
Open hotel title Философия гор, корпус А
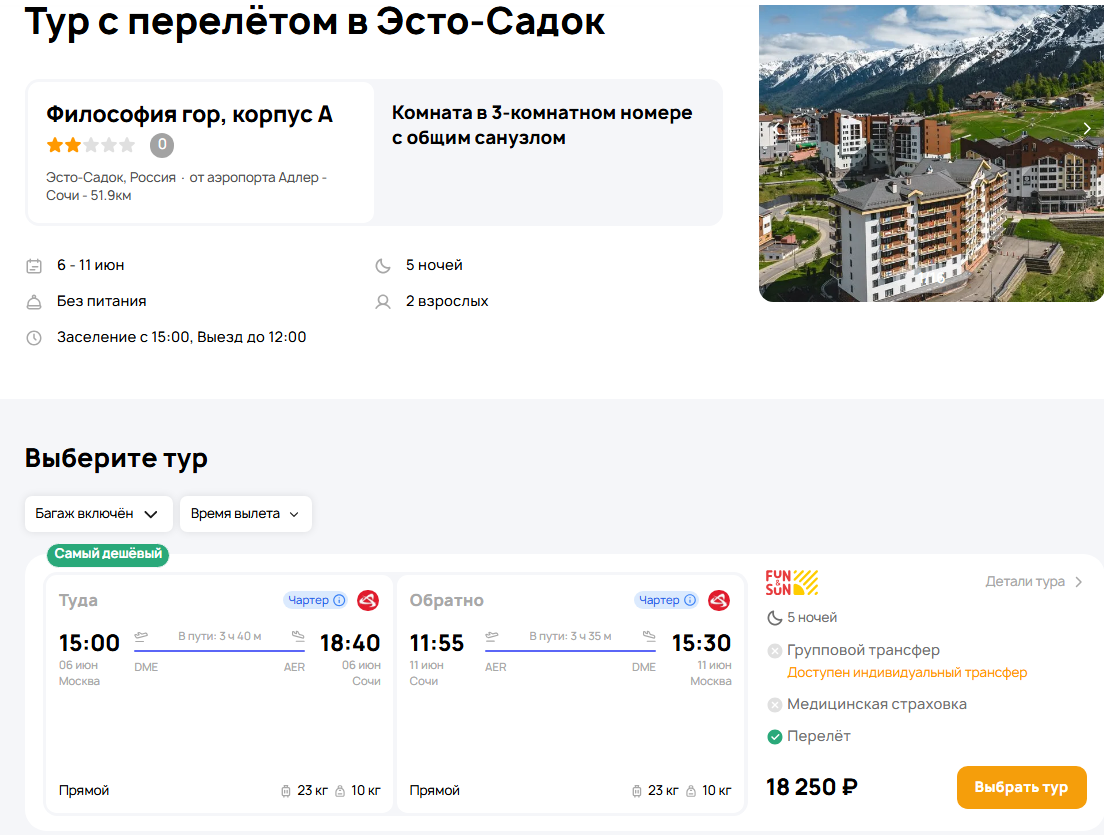[189, 114]
